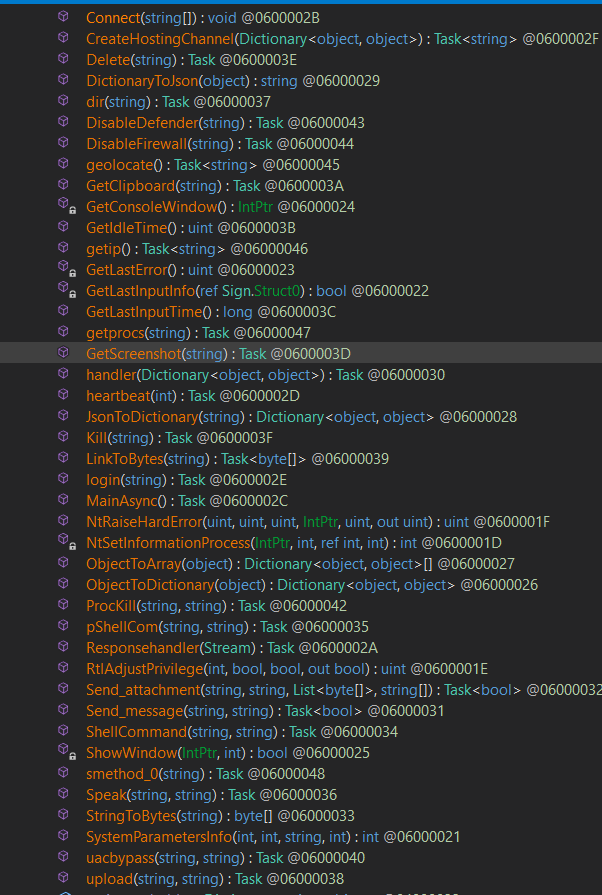Click the locked icon beside NtSetInformationProcess
Viewport: 602px width, 895px height.
coord(65,542)
